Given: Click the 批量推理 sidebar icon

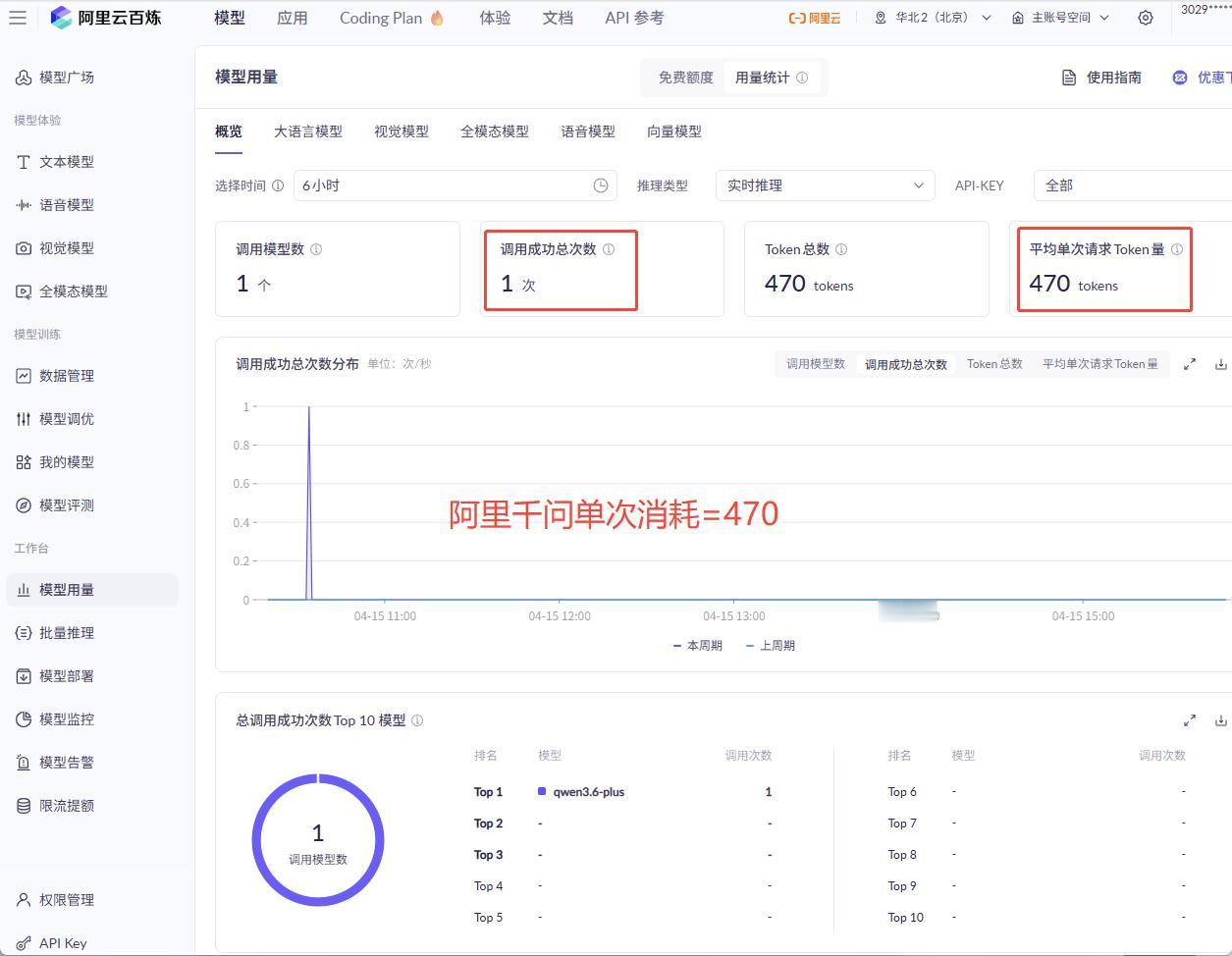Looking at the screenshot, I should tap(24, 633).
